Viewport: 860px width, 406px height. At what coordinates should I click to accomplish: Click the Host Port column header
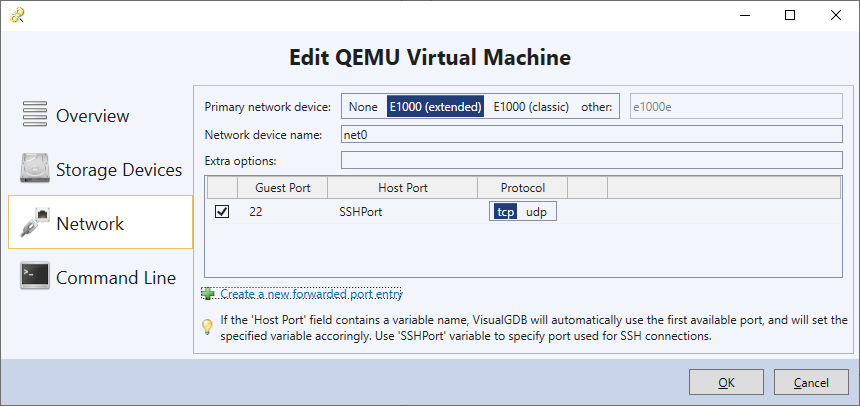click(x=403, y=188)
